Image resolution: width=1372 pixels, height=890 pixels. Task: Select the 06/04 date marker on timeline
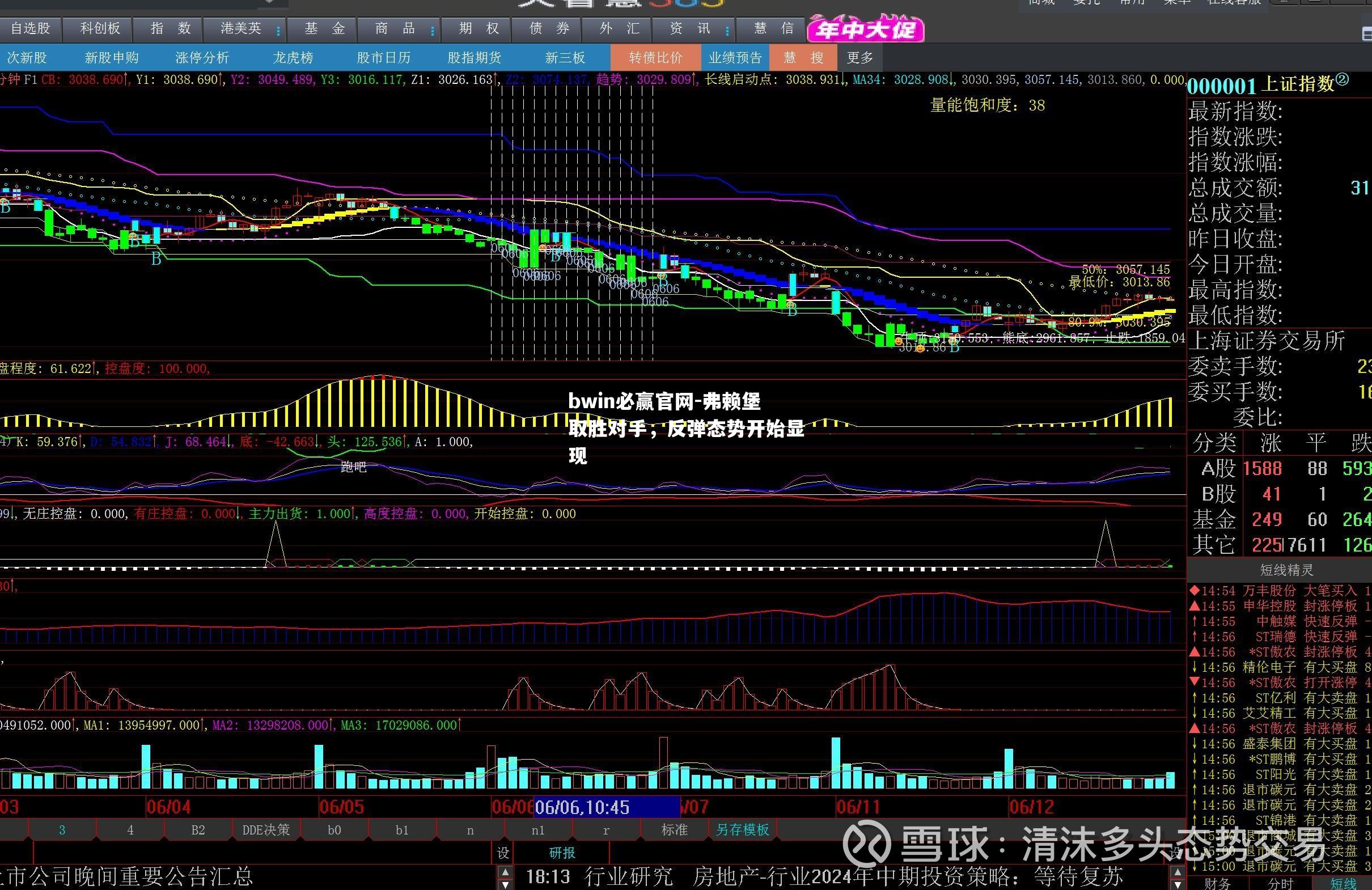168,806
